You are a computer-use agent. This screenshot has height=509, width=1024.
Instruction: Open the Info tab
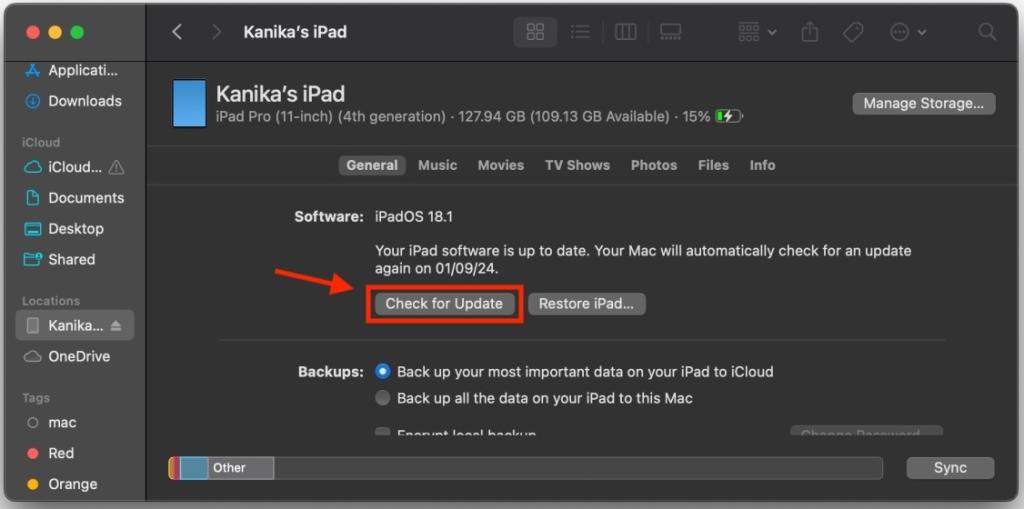(x=762, y=165)
